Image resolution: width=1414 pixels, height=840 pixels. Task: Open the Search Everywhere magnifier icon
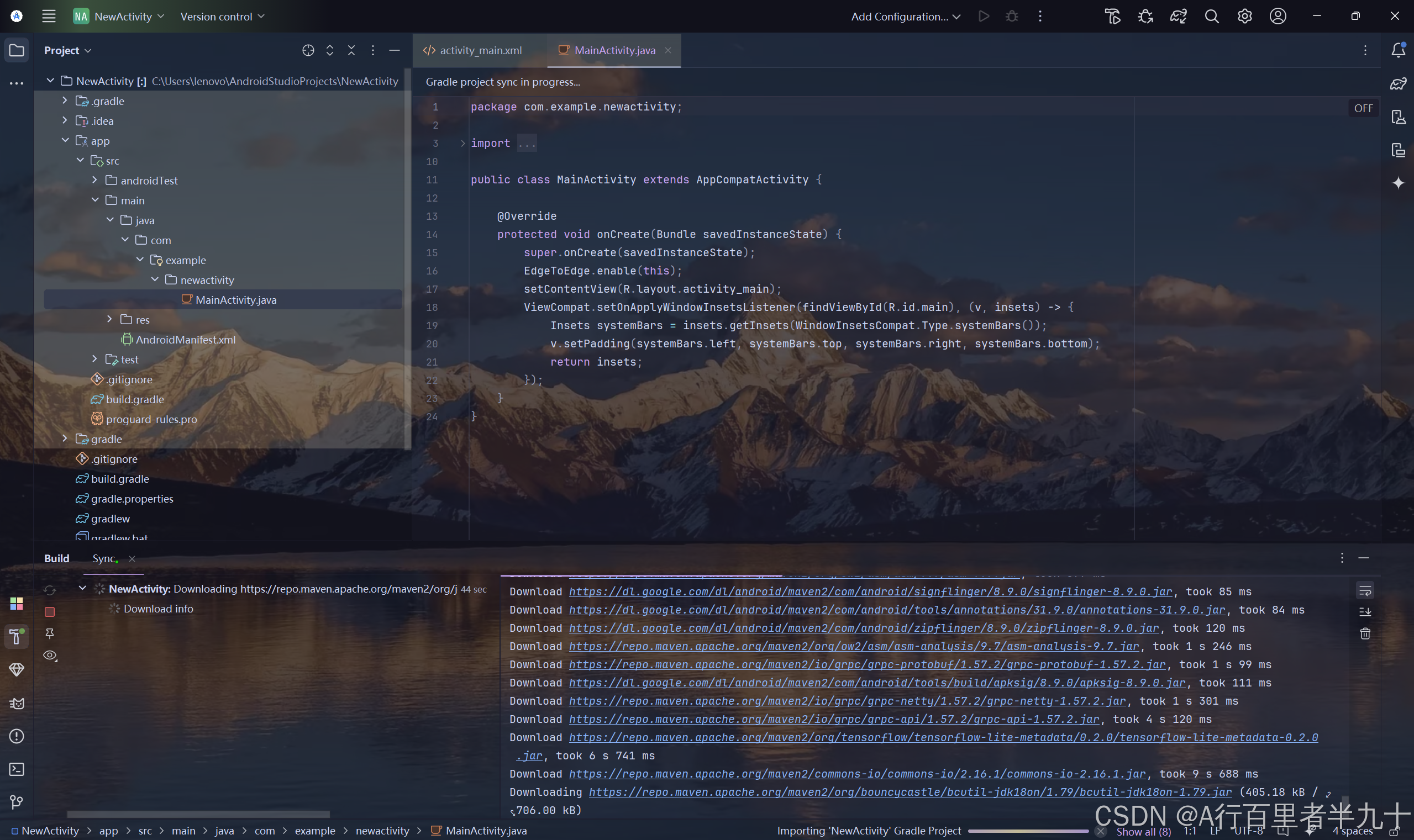(1211, 17)
